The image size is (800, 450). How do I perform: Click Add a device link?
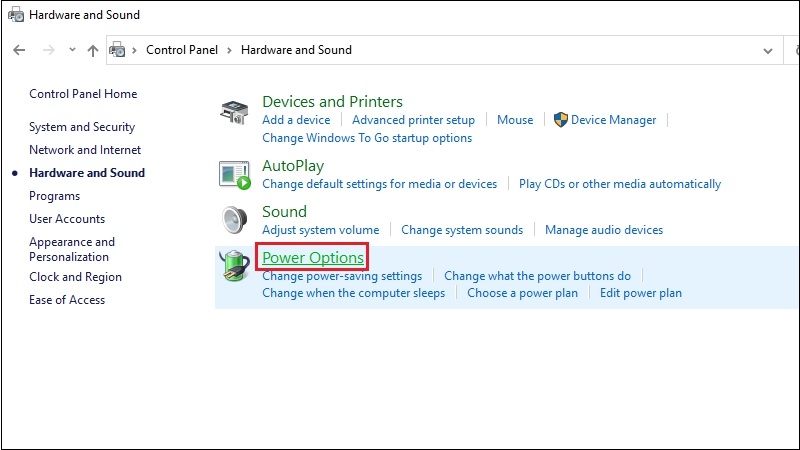click(x=296, y=120)
